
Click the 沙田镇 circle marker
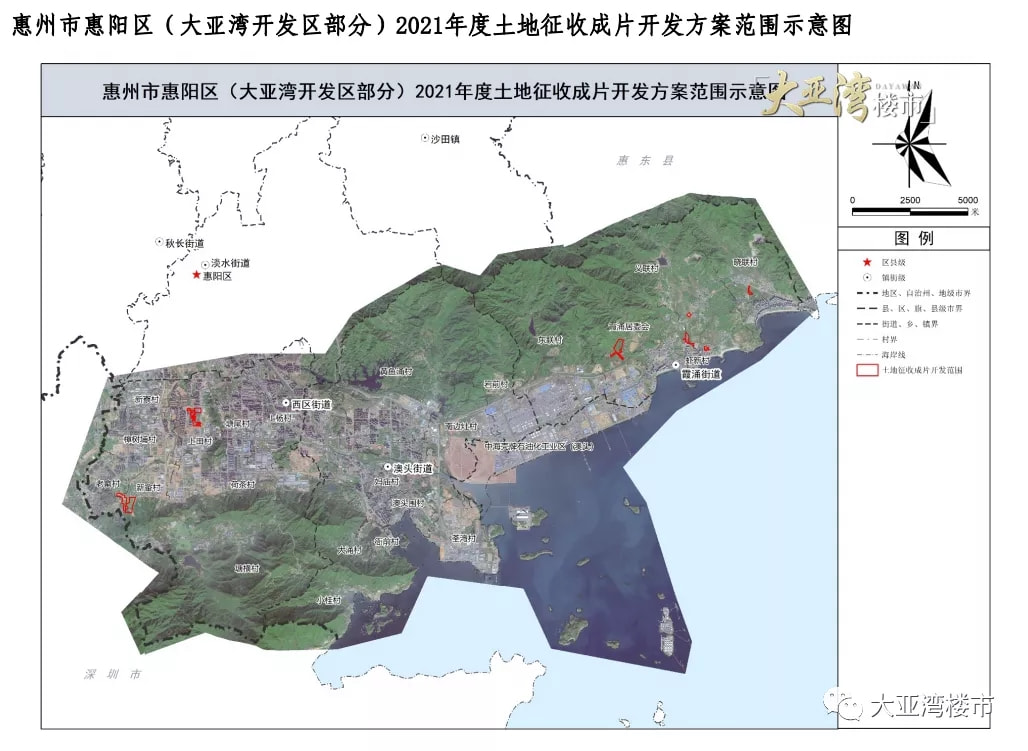[424, 140]
